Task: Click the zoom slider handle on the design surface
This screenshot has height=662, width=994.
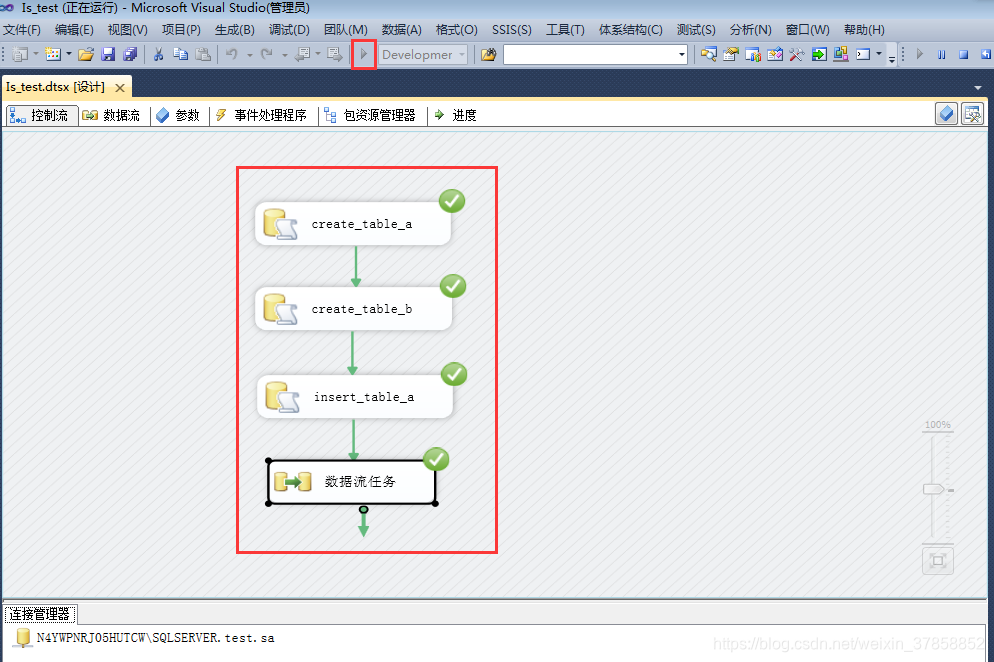Action: (x=934, y=489)
